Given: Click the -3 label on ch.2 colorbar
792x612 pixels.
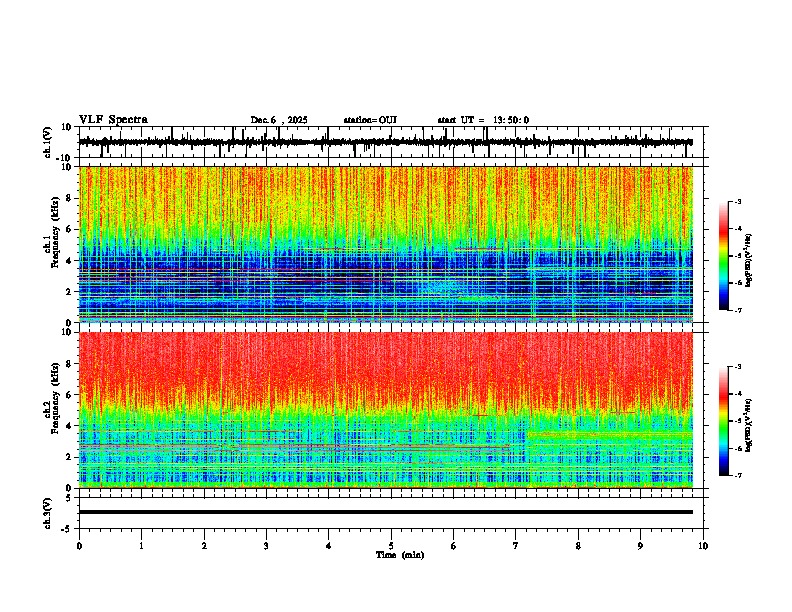Looking at the screenshot, I should click(x=737, y=367).
